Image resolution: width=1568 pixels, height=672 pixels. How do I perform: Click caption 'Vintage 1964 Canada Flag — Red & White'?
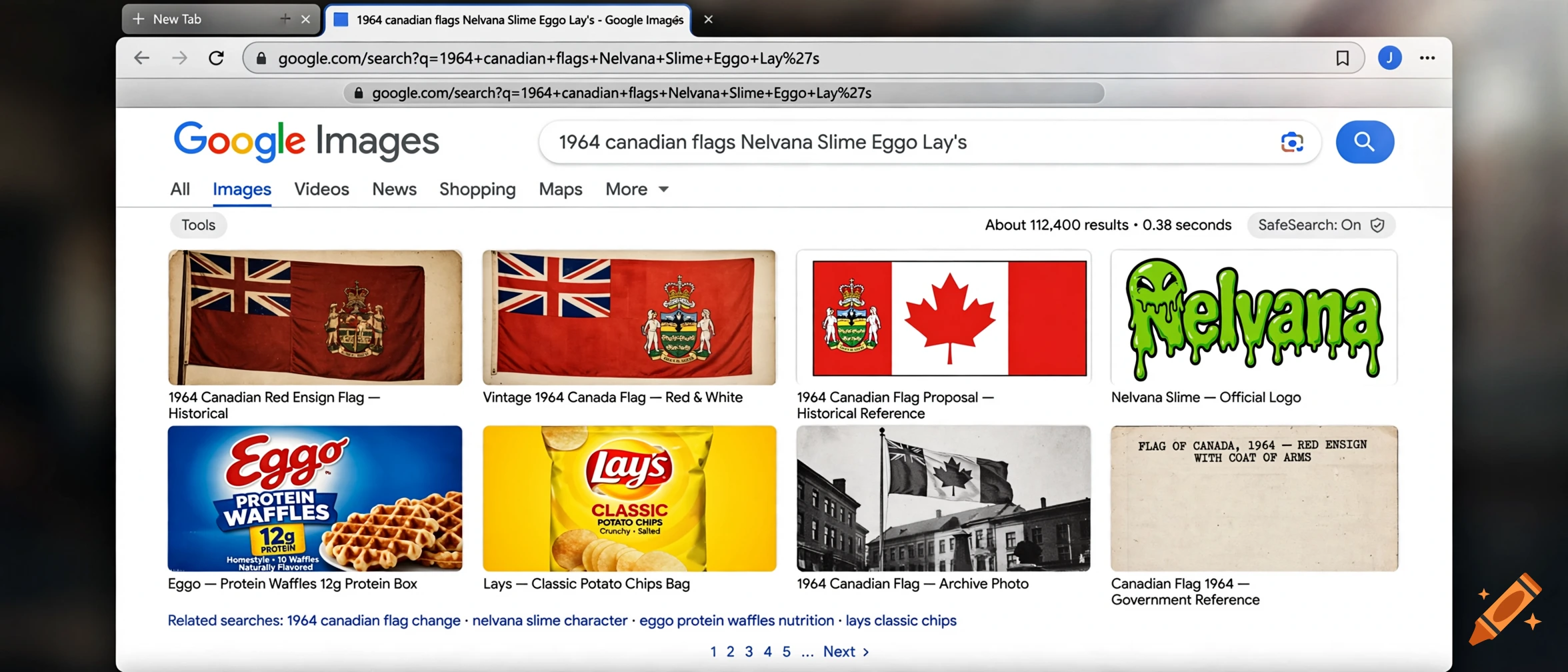tap(612, 397)
